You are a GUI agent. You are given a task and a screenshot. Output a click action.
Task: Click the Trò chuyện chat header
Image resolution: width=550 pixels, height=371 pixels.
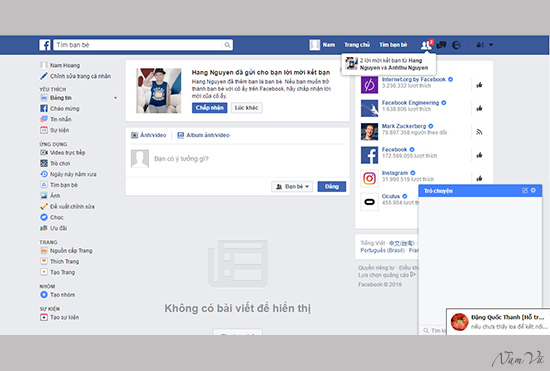480,190
